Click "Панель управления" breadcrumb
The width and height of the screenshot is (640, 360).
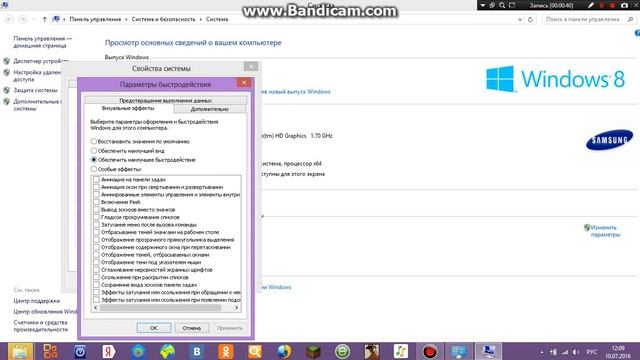95,19
